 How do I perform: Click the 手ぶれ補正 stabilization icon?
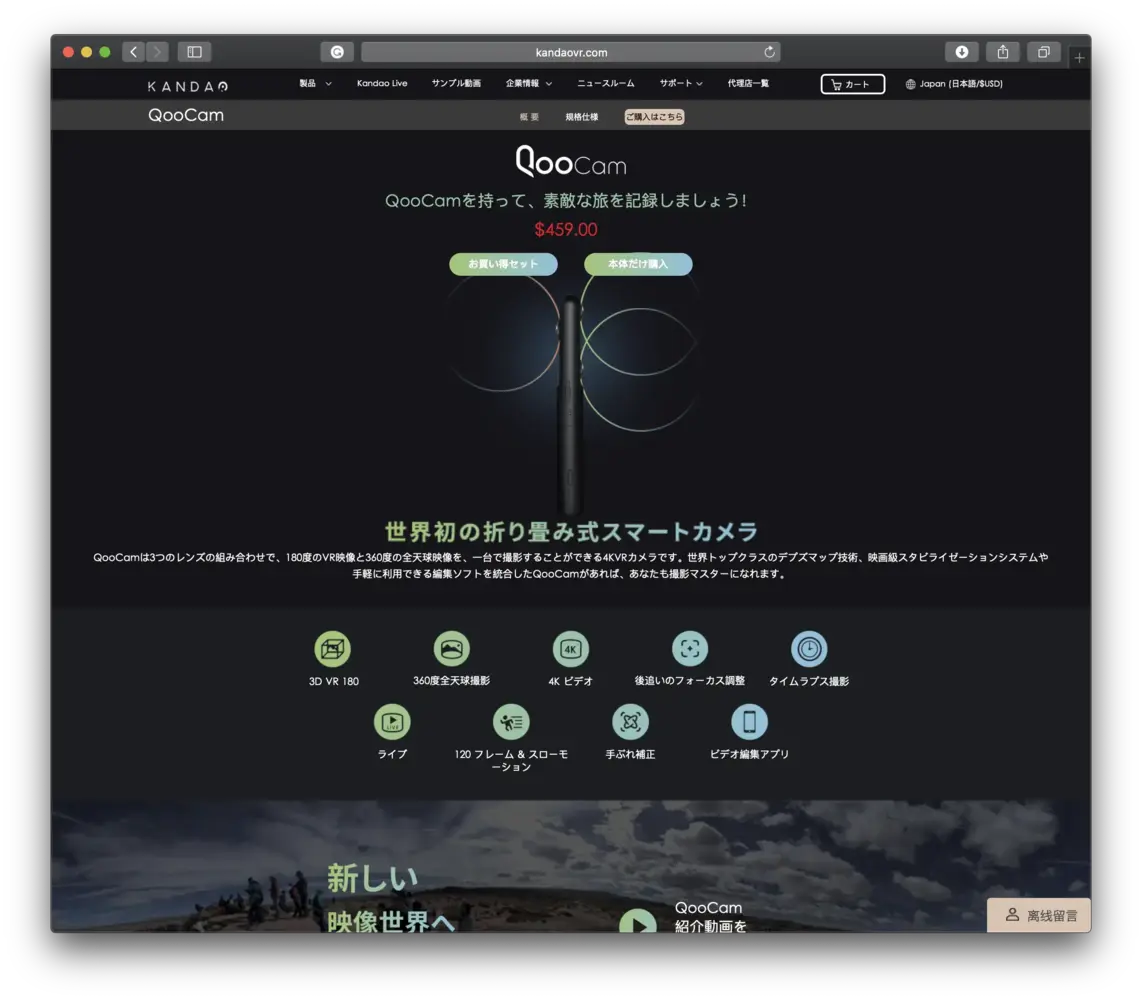coord(630,722)
